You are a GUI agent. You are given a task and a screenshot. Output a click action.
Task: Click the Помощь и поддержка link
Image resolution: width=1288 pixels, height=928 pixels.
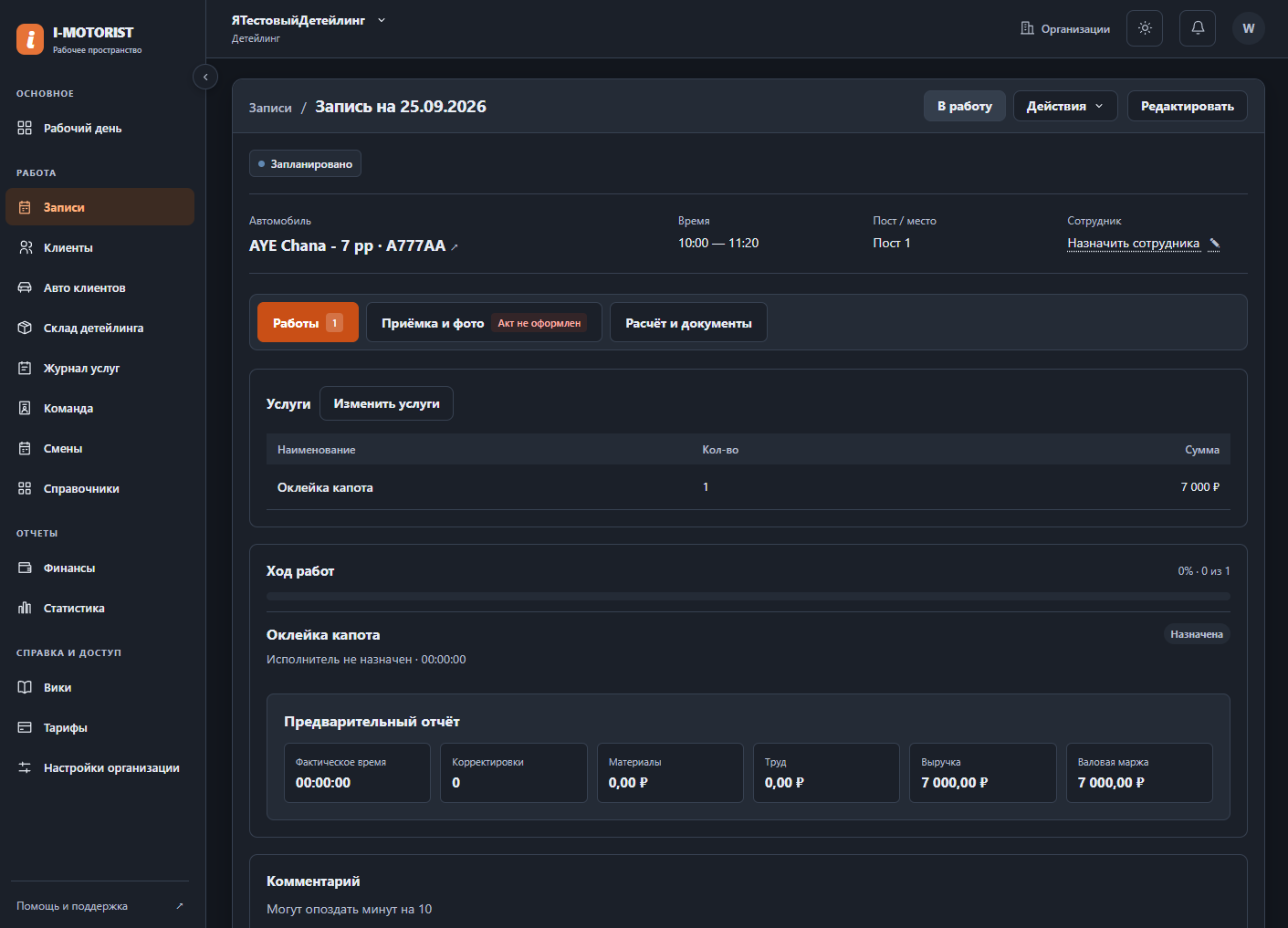point(72,906)
